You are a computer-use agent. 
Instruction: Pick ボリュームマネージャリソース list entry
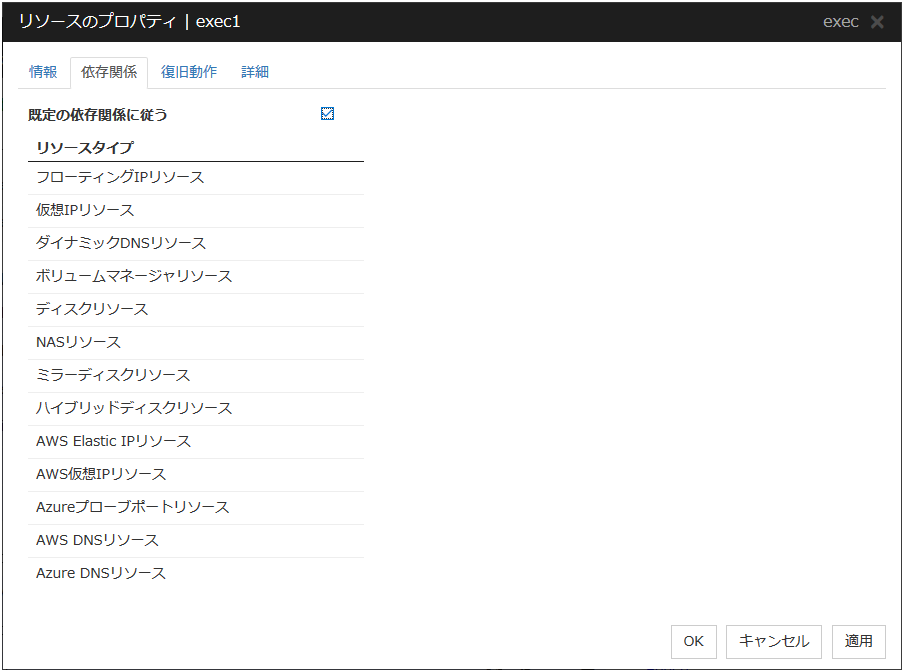[134, 276]
